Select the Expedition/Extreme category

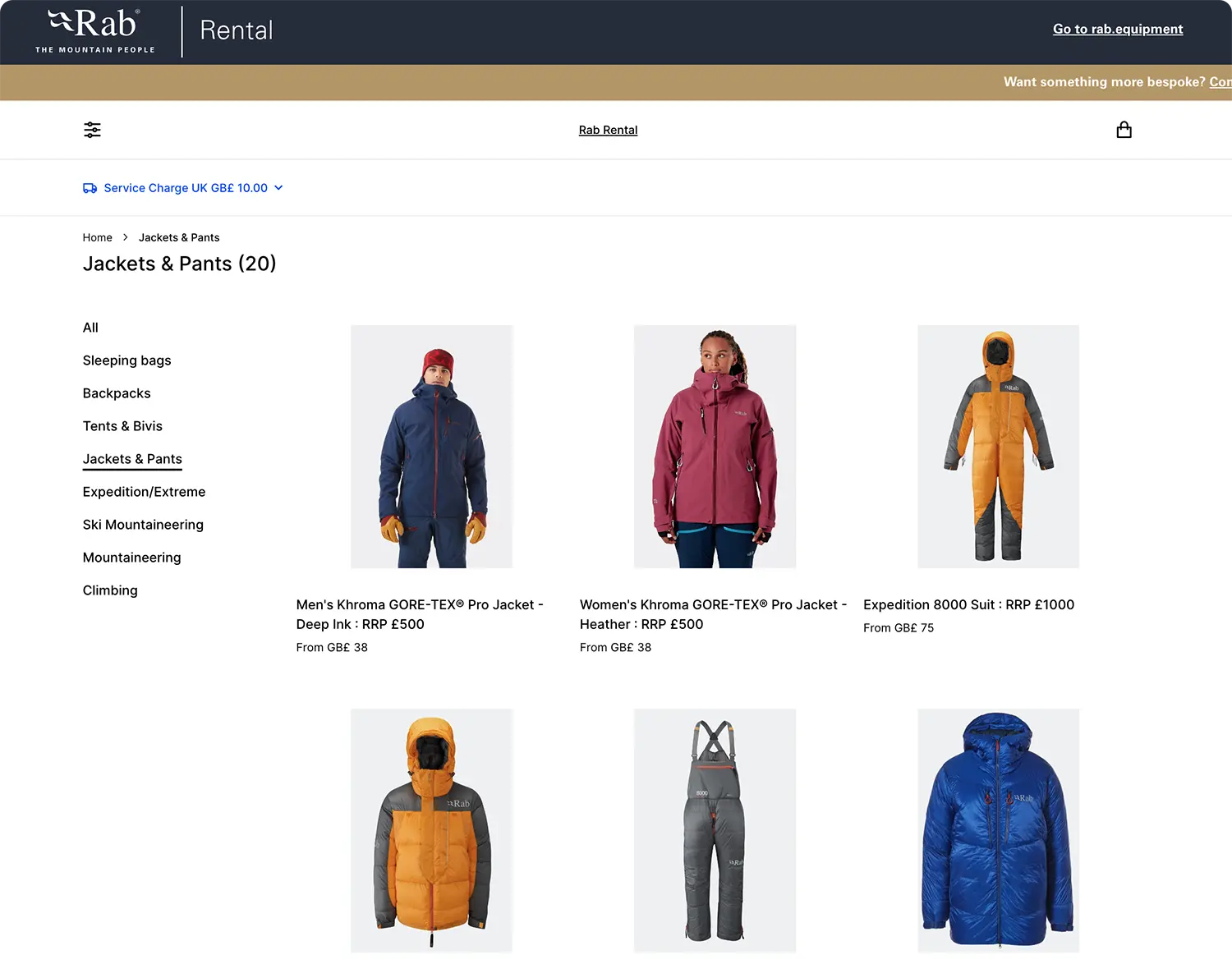pyautogui.click(x=144, y=492)
